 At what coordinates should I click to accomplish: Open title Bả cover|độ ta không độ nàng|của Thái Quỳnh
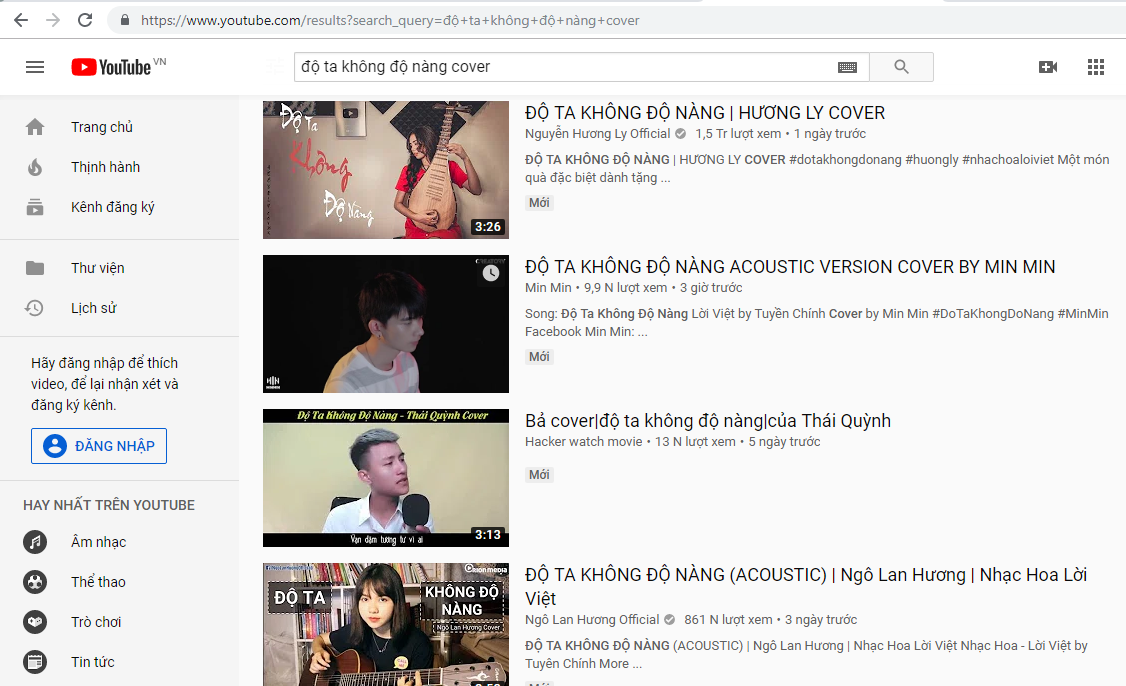point(707,421)
